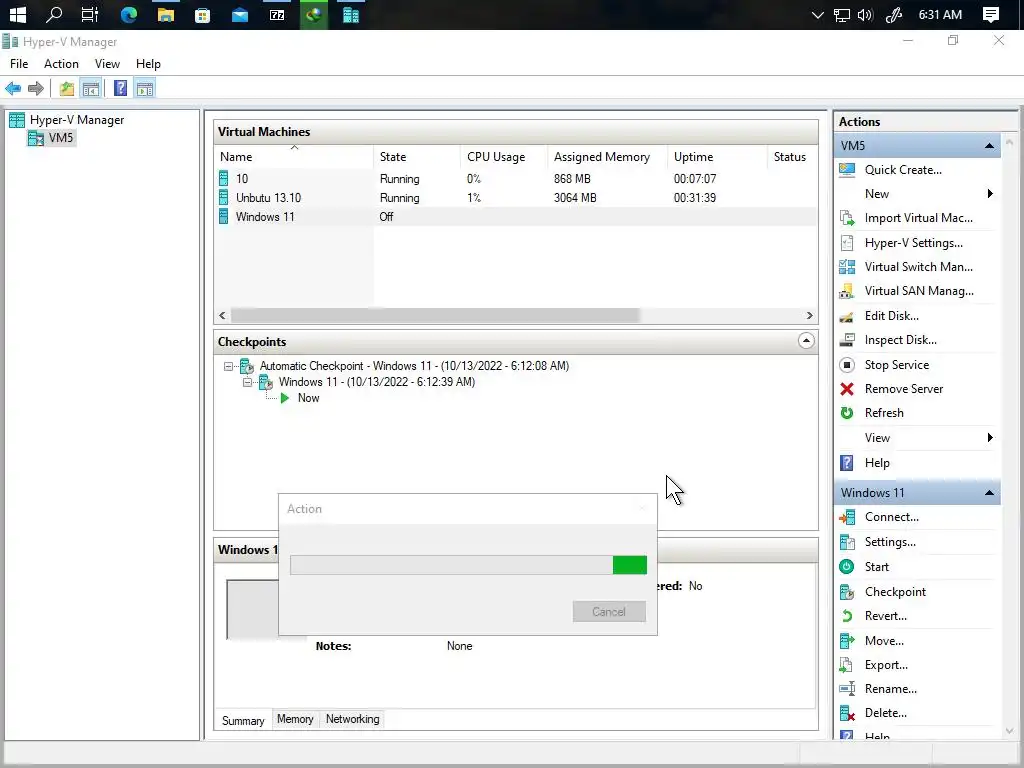This screenshot has height=768, width=1024.
Task: Click the Virtual Switch Manager icon
Action: point(847,266)
